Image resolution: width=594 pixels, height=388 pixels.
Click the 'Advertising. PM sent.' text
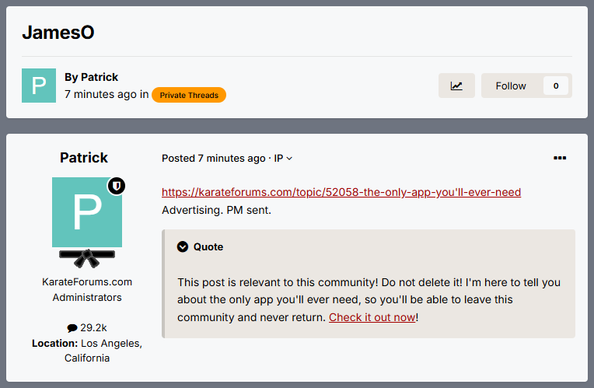click(216, 210)
